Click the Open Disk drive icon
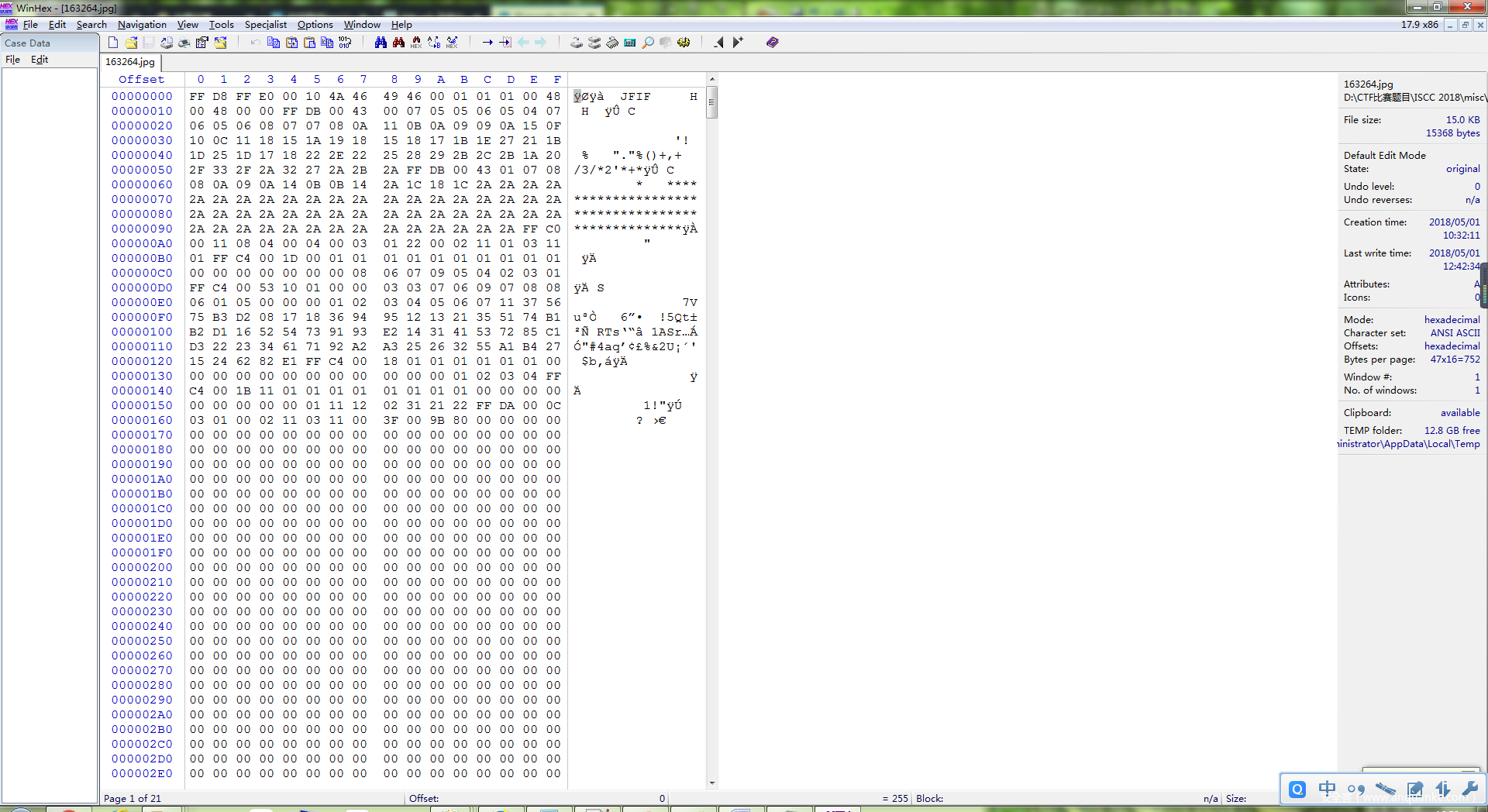 pos(577,43)
